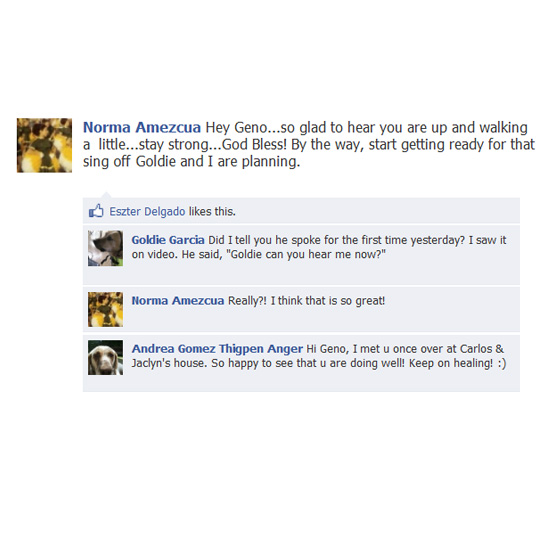This screenshot has width=540, height=540.
Task: Click the "likes this." text
Action: [212, 211]
